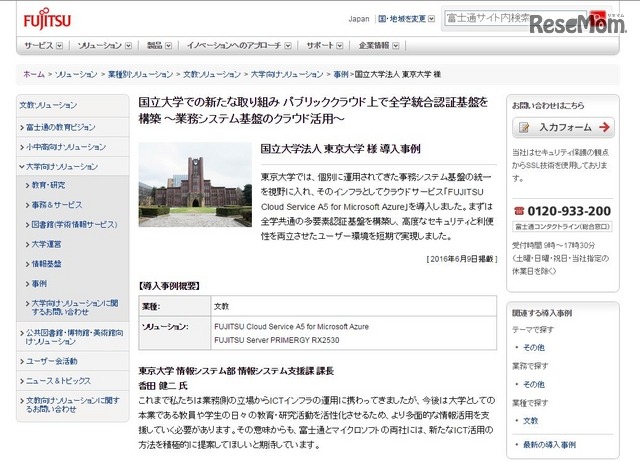Select 図書館(学術情報サービス) in sidebar

pyautogui.click(x=74, y=224)
